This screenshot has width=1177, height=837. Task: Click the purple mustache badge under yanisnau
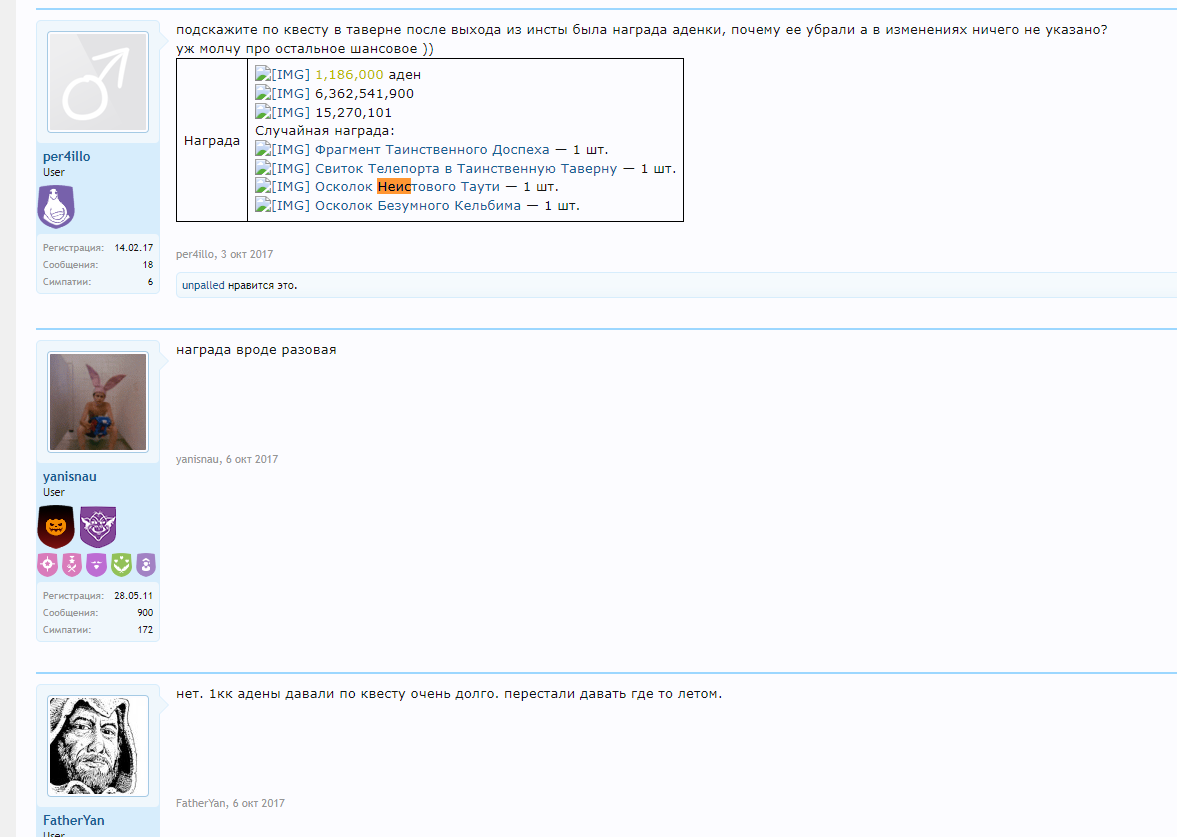pos(96,565)
